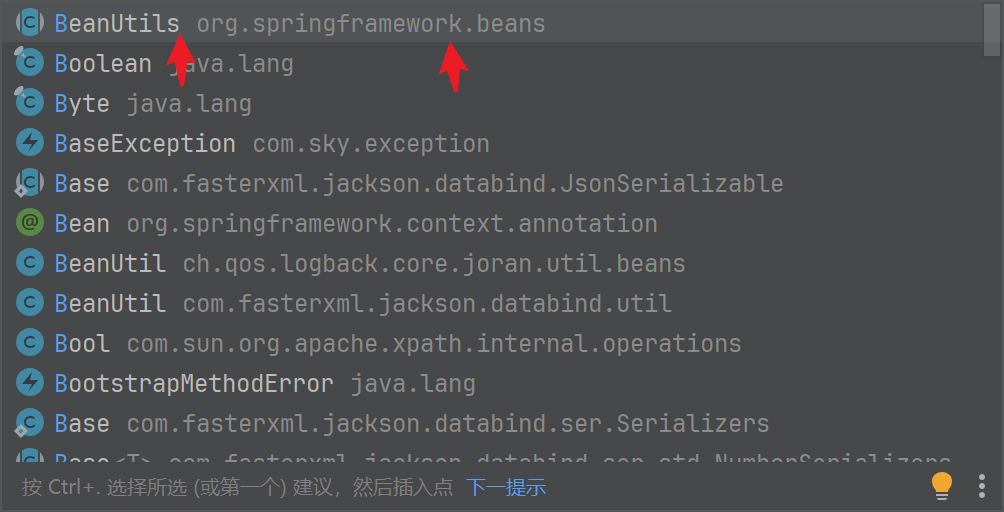Select Base JsonSerializable completion entry

(492, 183)
